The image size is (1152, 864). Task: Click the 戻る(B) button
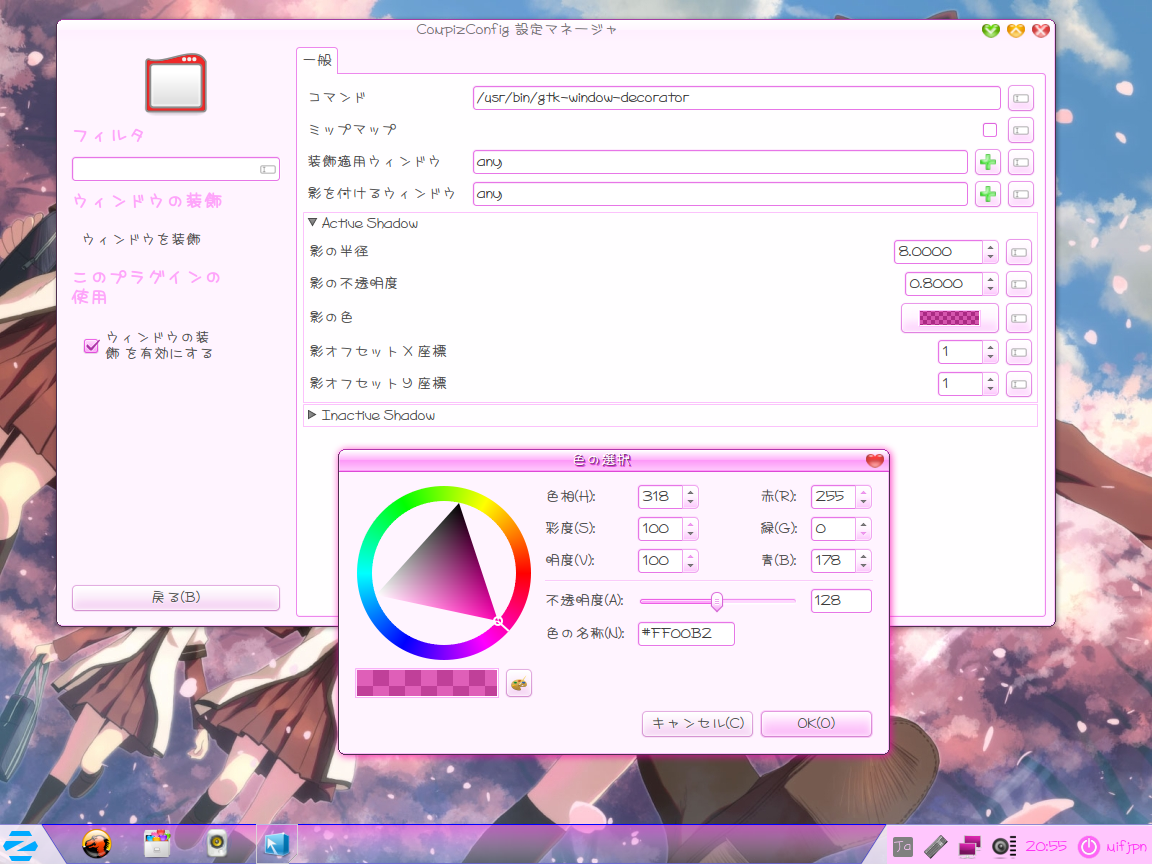[x=176, y=597]
